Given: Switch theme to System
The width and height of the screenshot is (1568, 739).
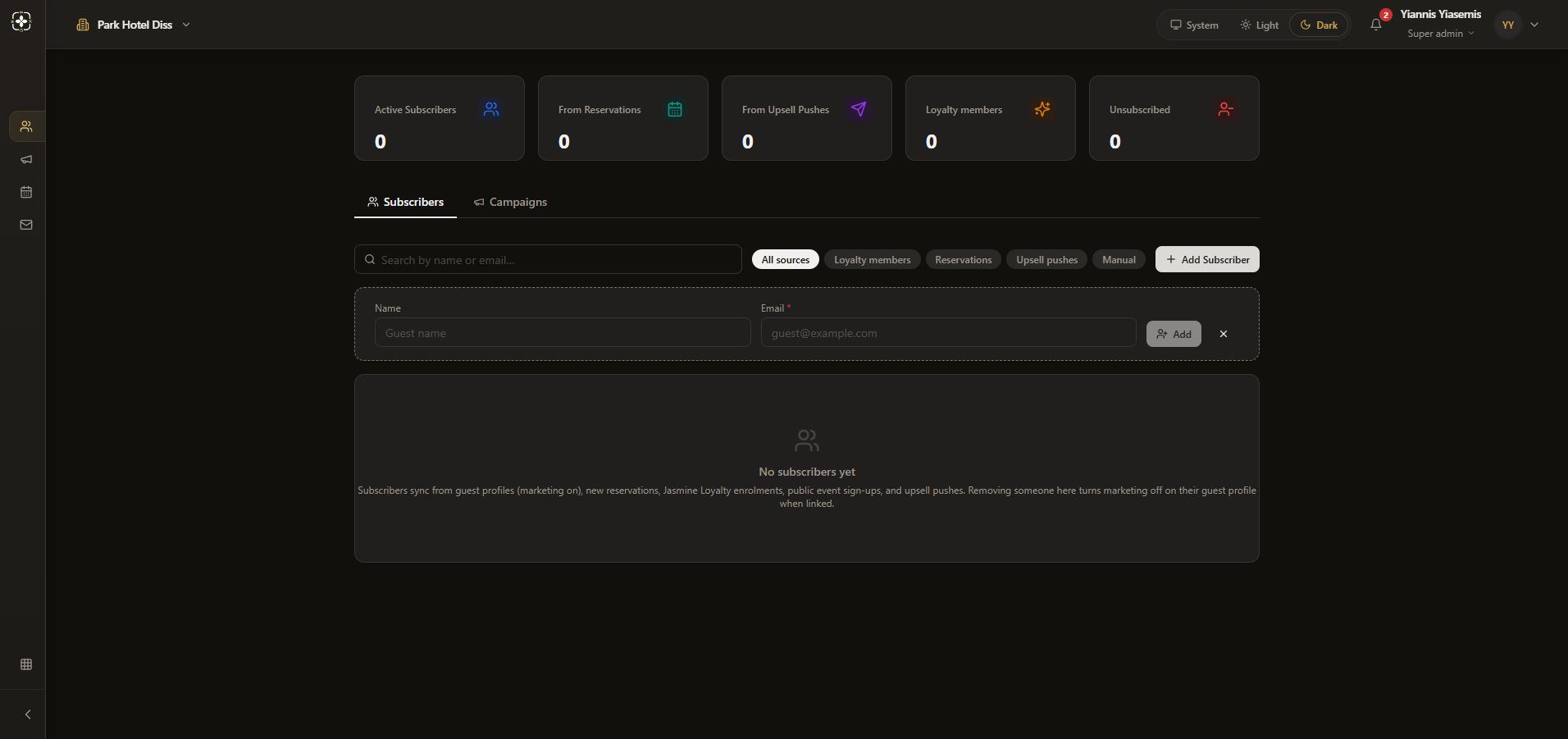Looking at the screenshot, I should click(1194, 25).
